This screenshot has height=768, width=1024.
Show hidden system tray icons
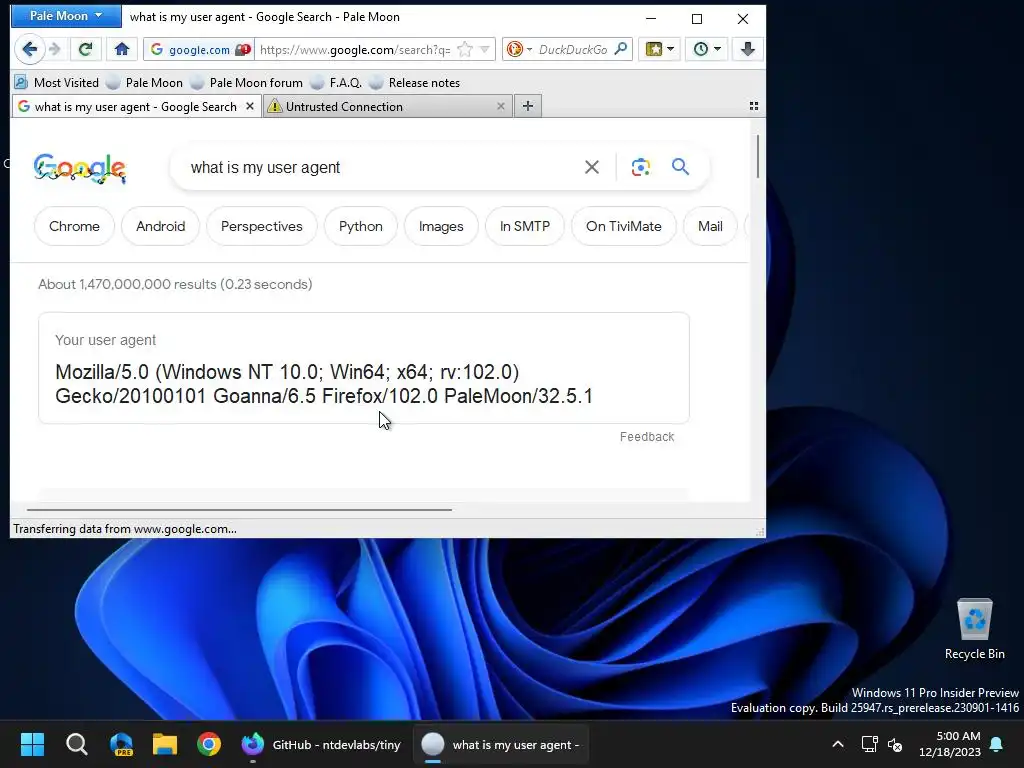(x=838, y=744)
